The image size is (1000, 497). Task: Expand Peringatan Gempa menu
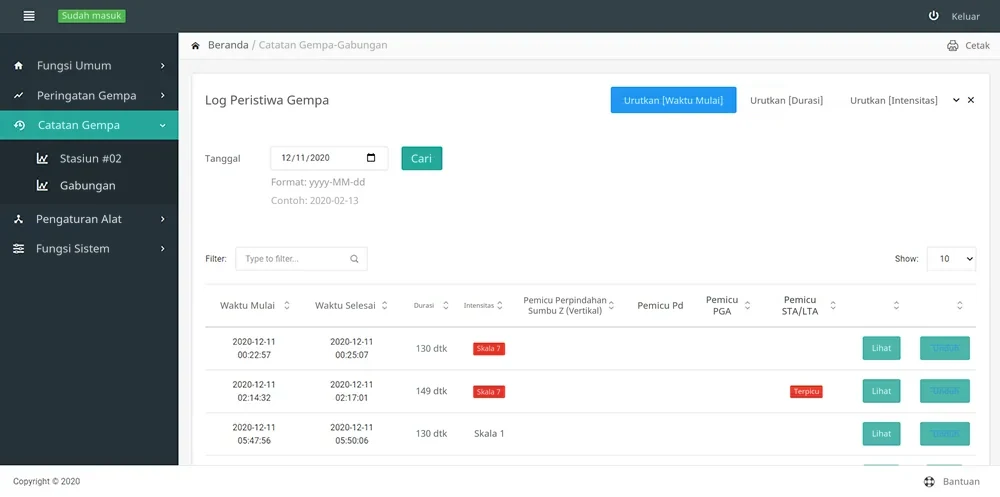(163, 96)
